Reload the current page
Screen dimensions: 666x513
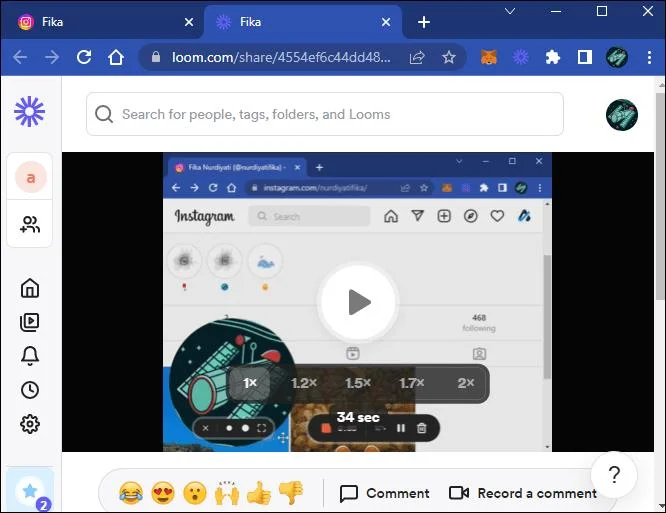tap(84, 57)
